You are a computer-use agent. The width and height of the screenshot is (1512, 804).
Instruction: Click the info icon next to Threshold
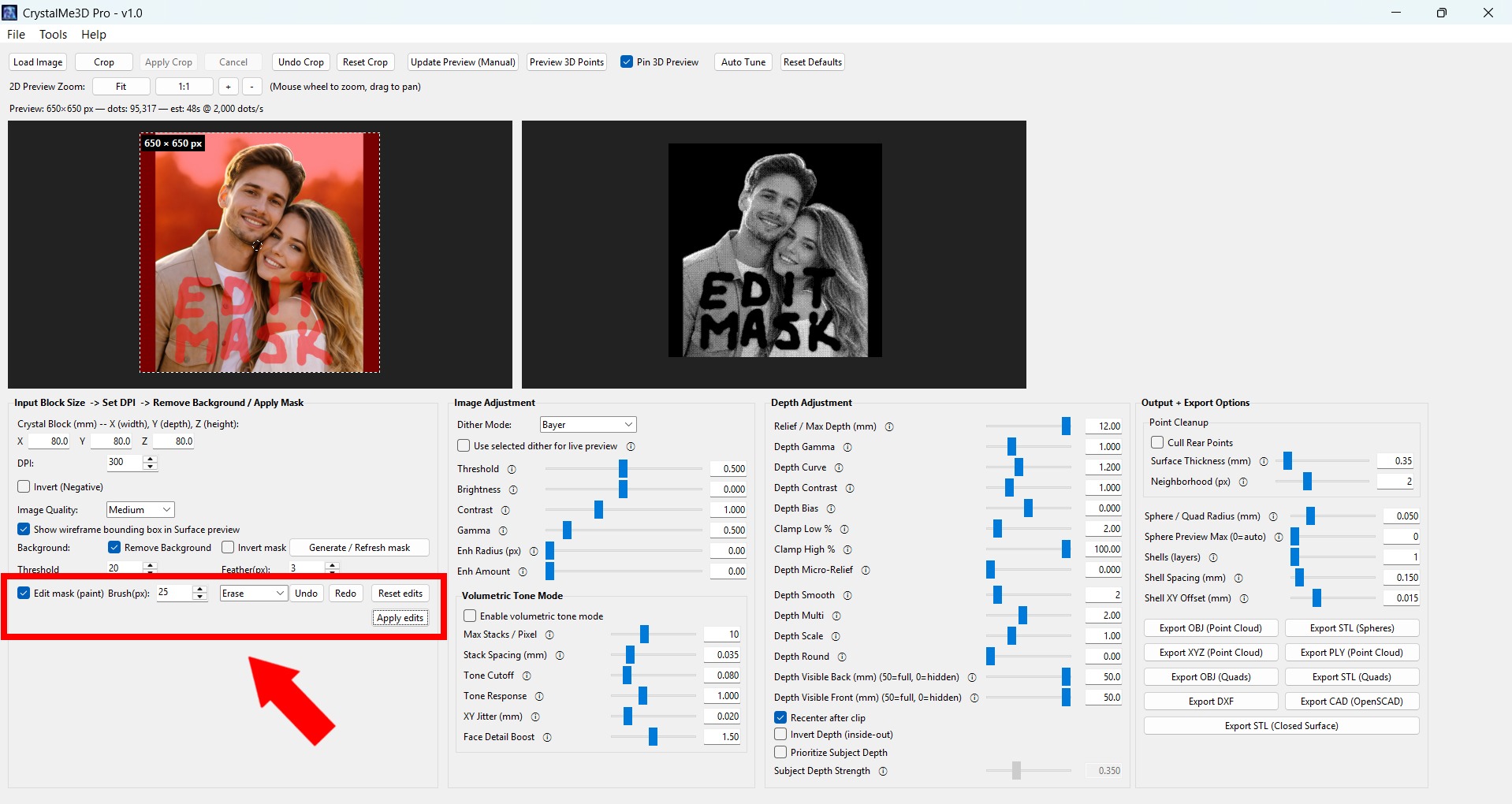click(512, 469)
